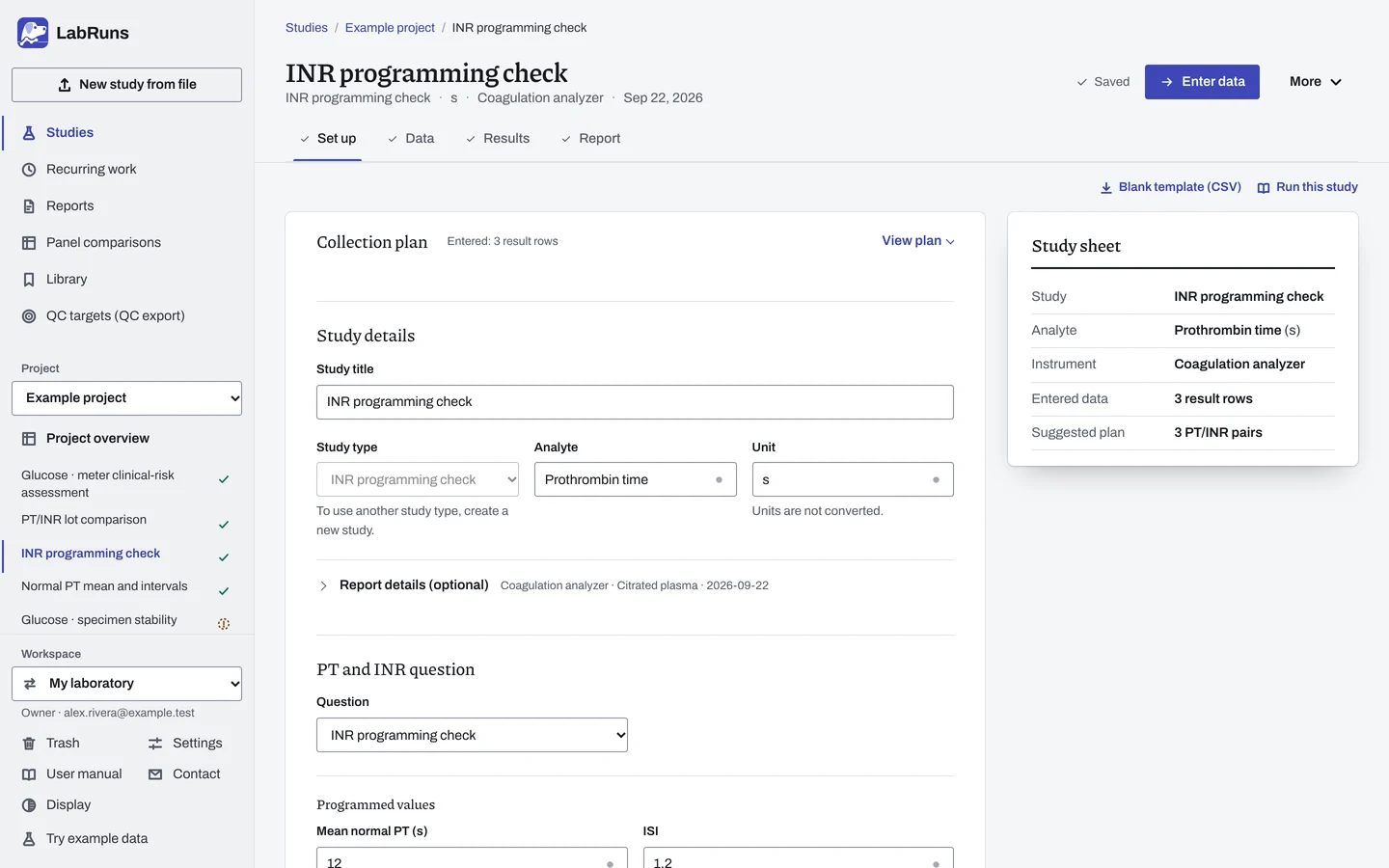Click the Unit input field
The image size is (1389, 868).
click(853, 479)
